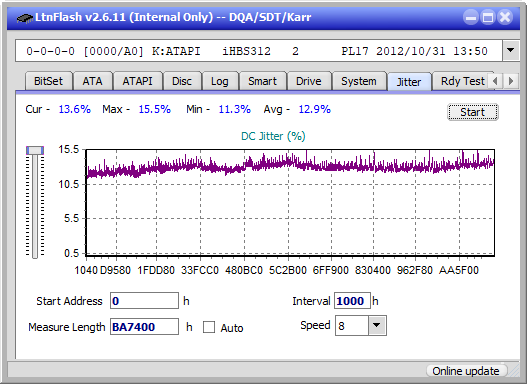Minimize the LtnFlash window
The height and width of the screenshot is (384, 527).
471,17
